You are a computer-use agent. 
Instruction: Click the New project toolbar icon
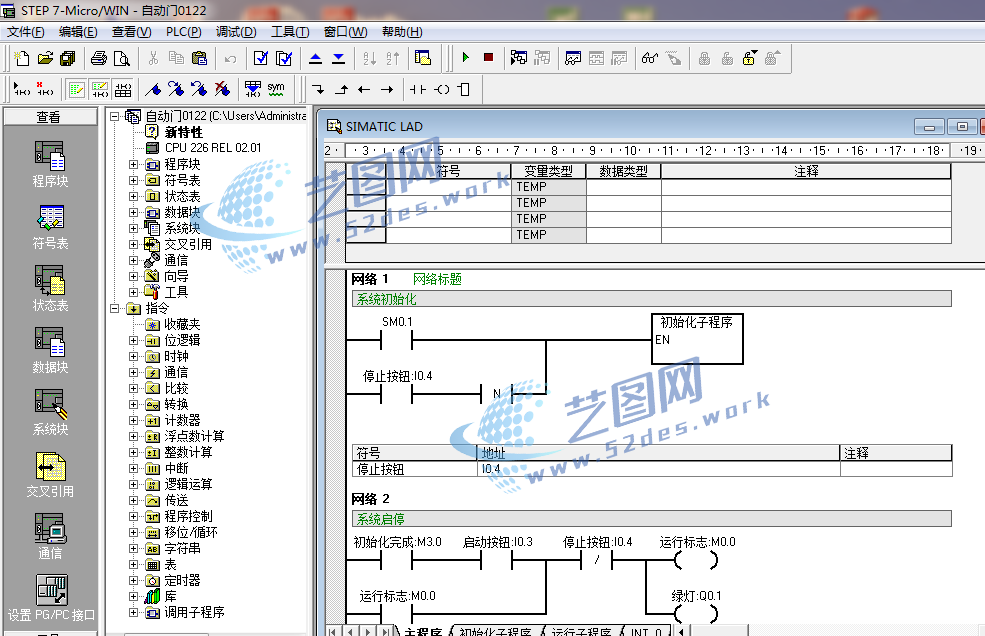click(x=22, y=58)
